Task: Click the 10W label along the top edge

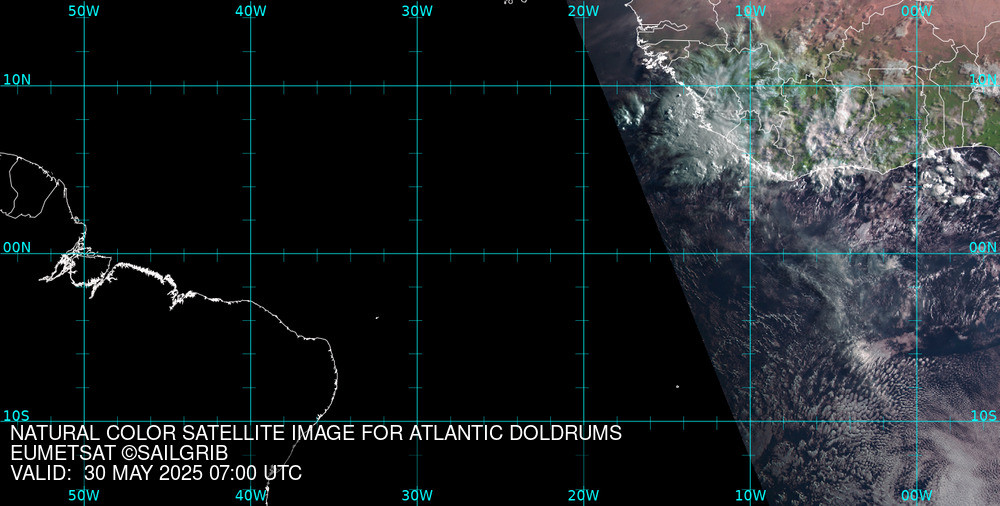Action: 751,11
